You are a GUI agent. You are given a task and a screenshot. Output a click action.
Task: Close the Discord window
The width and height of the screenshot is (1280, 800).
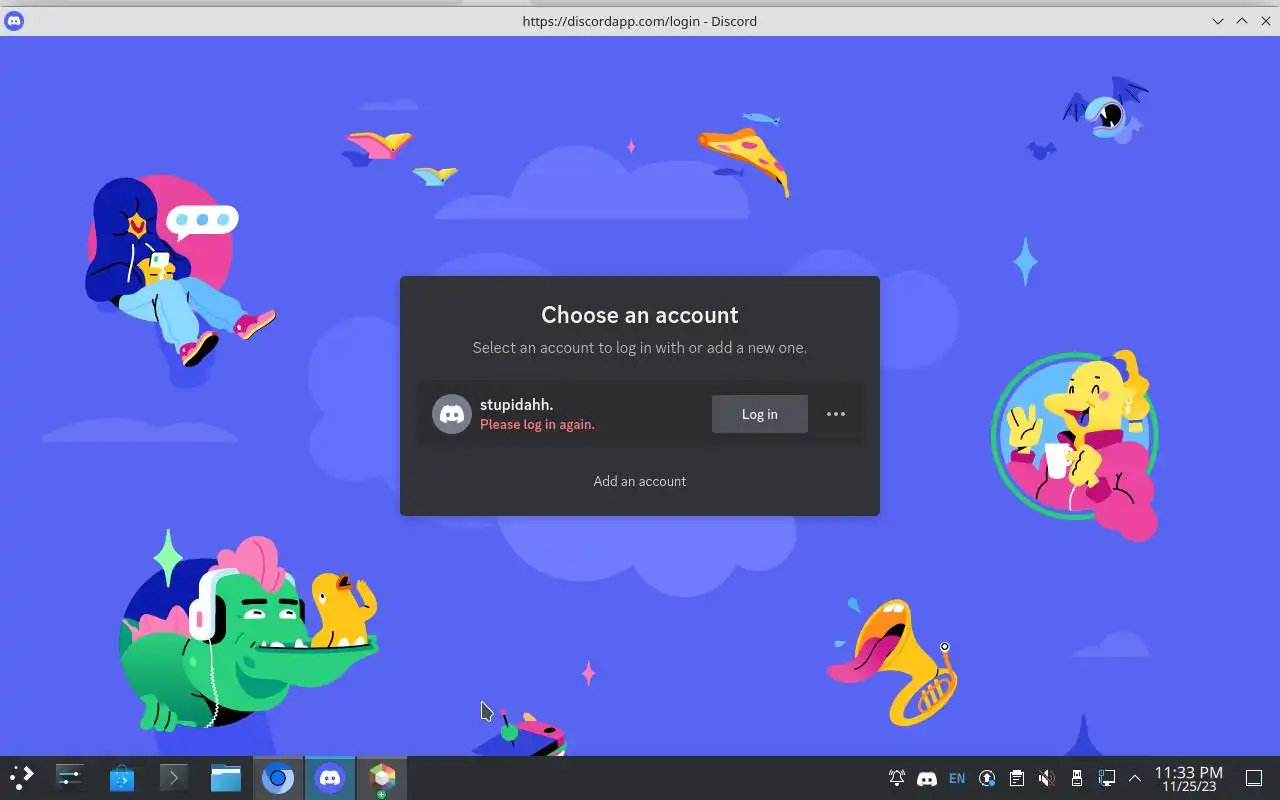coord(1266,21)
